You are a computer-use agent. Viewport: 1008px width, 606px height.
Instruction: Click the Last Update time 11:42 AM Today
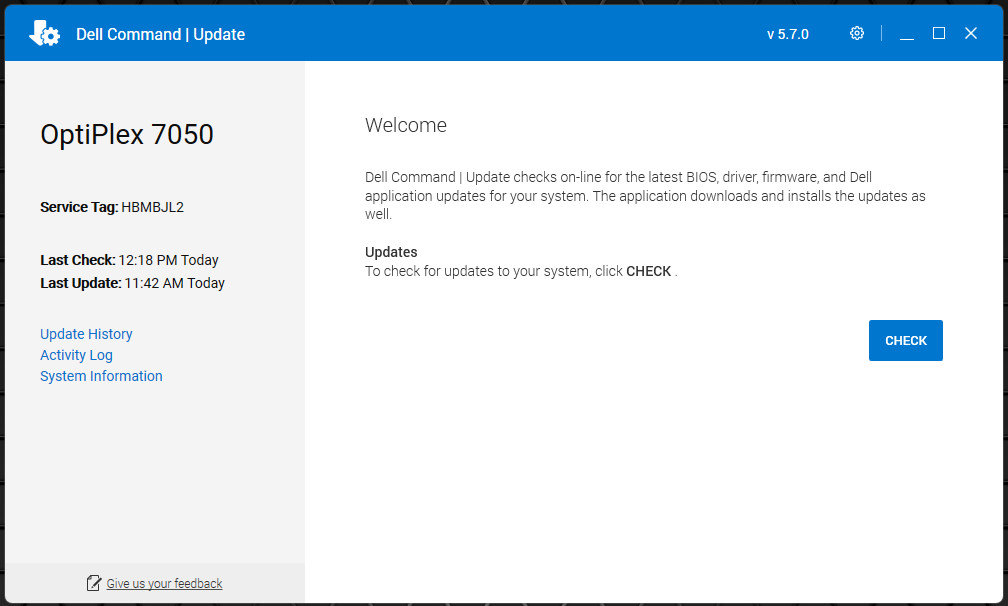tap(174, 283)
